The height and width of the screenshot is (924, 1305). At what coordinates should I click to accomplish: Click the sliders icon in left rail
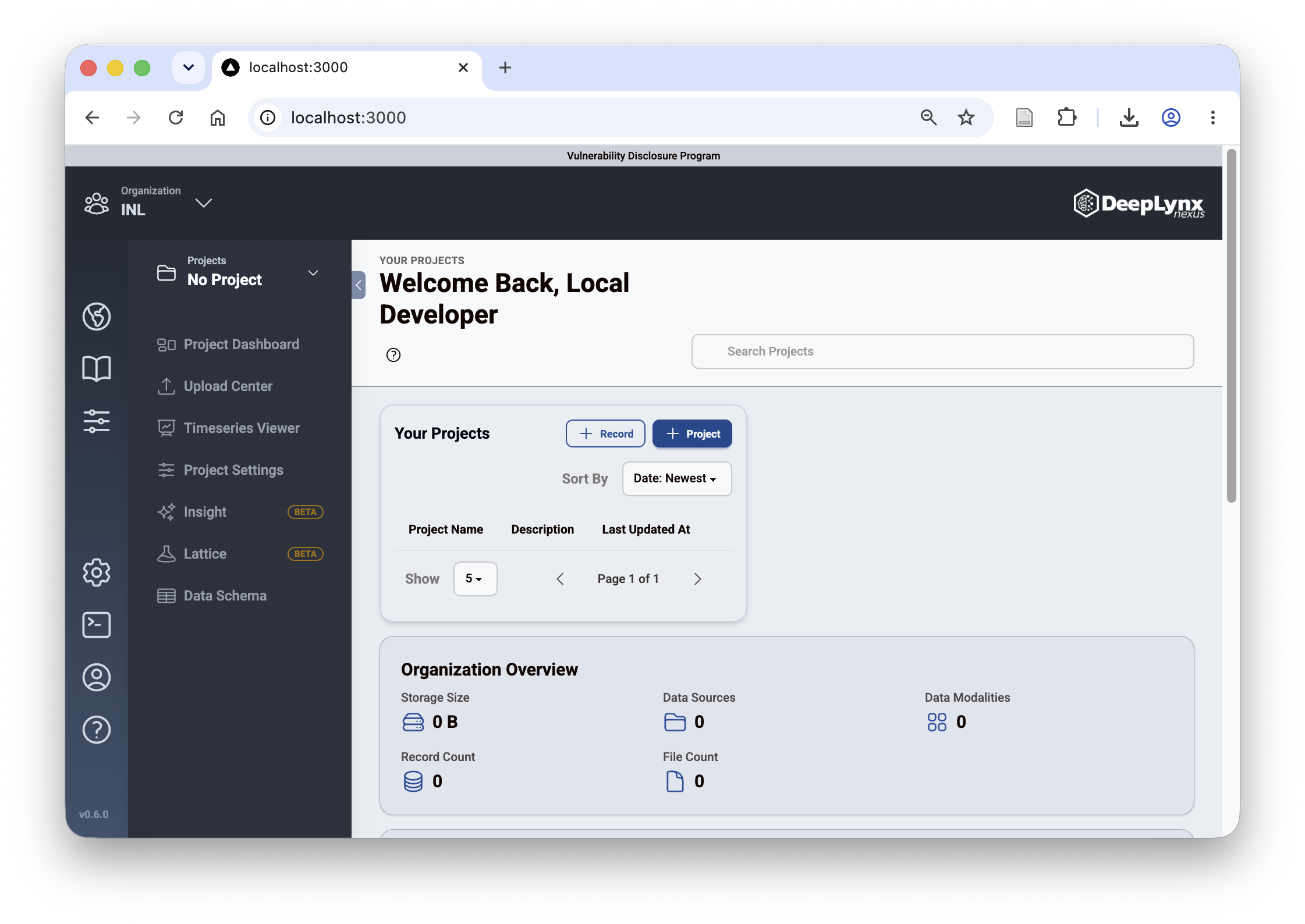[97, 421]
